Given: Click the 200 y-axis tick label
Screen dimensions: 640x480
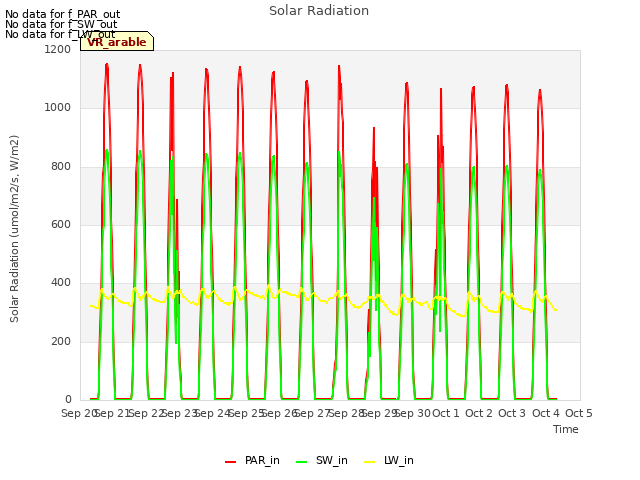Looking at the screenshot, I should (61, 342).
